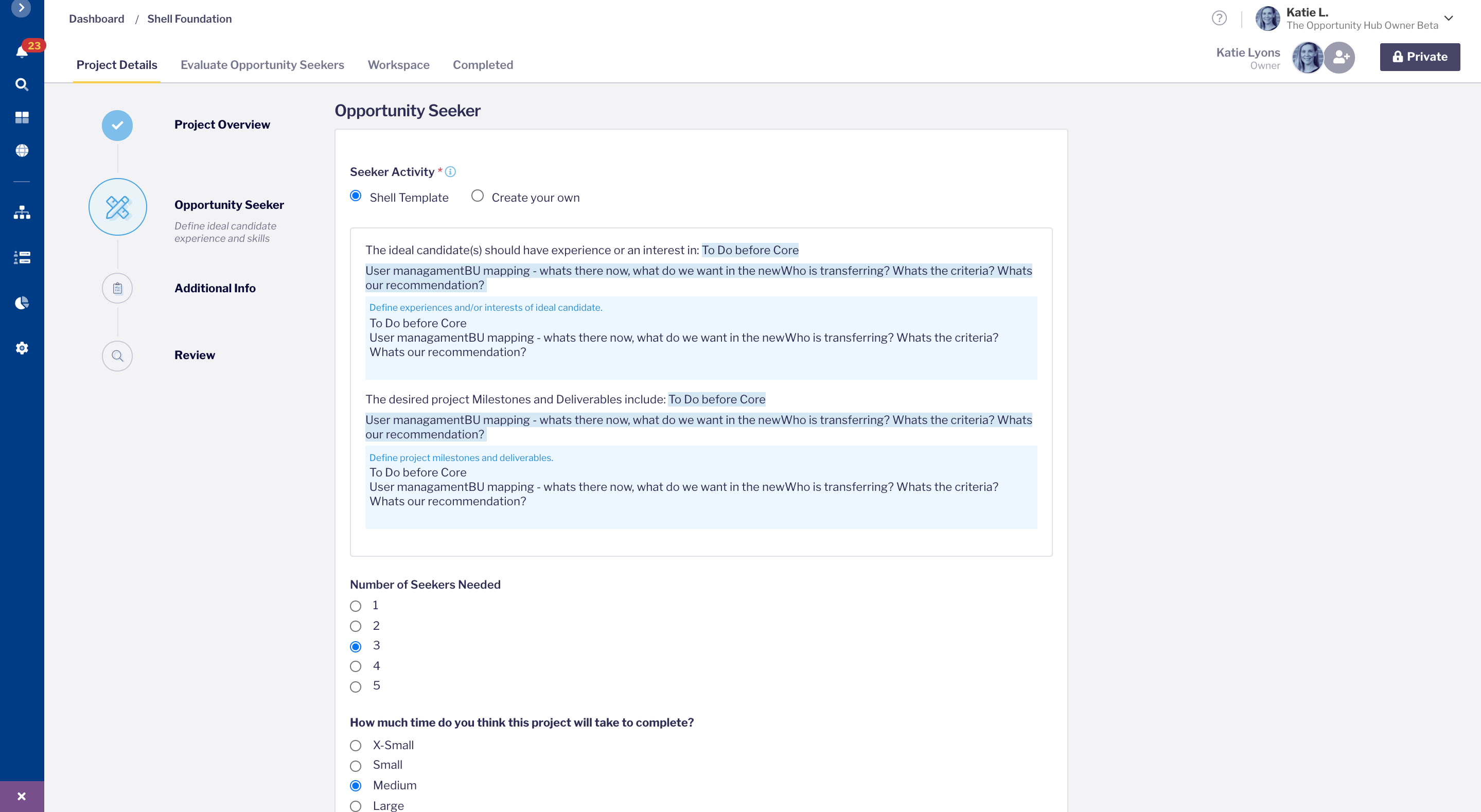Select the globe icon in the sidebar
The image size is (1481, 812).
22,151
